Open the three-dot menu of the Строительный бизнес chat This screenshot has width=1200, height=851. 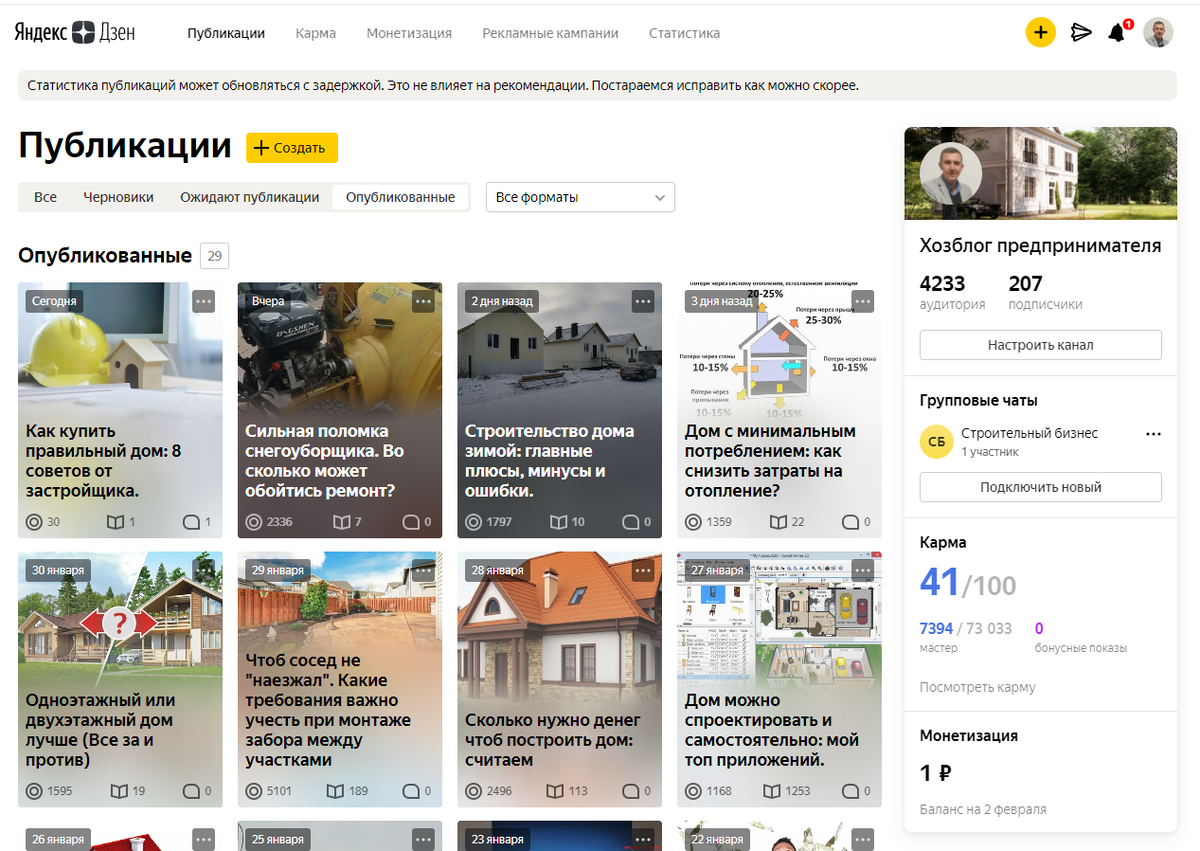1153,434
